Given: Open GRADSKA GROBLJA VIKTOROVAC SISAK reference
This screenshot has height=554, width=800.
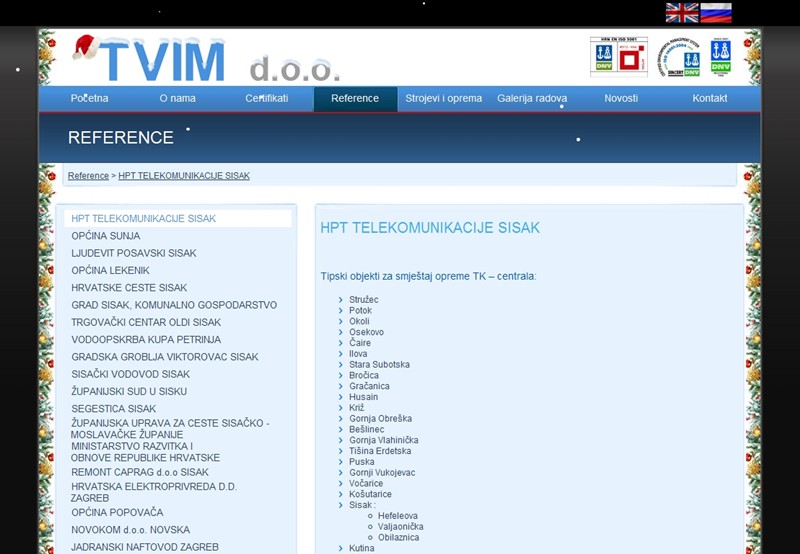Looking at the screenshot, I should (165, 357).
